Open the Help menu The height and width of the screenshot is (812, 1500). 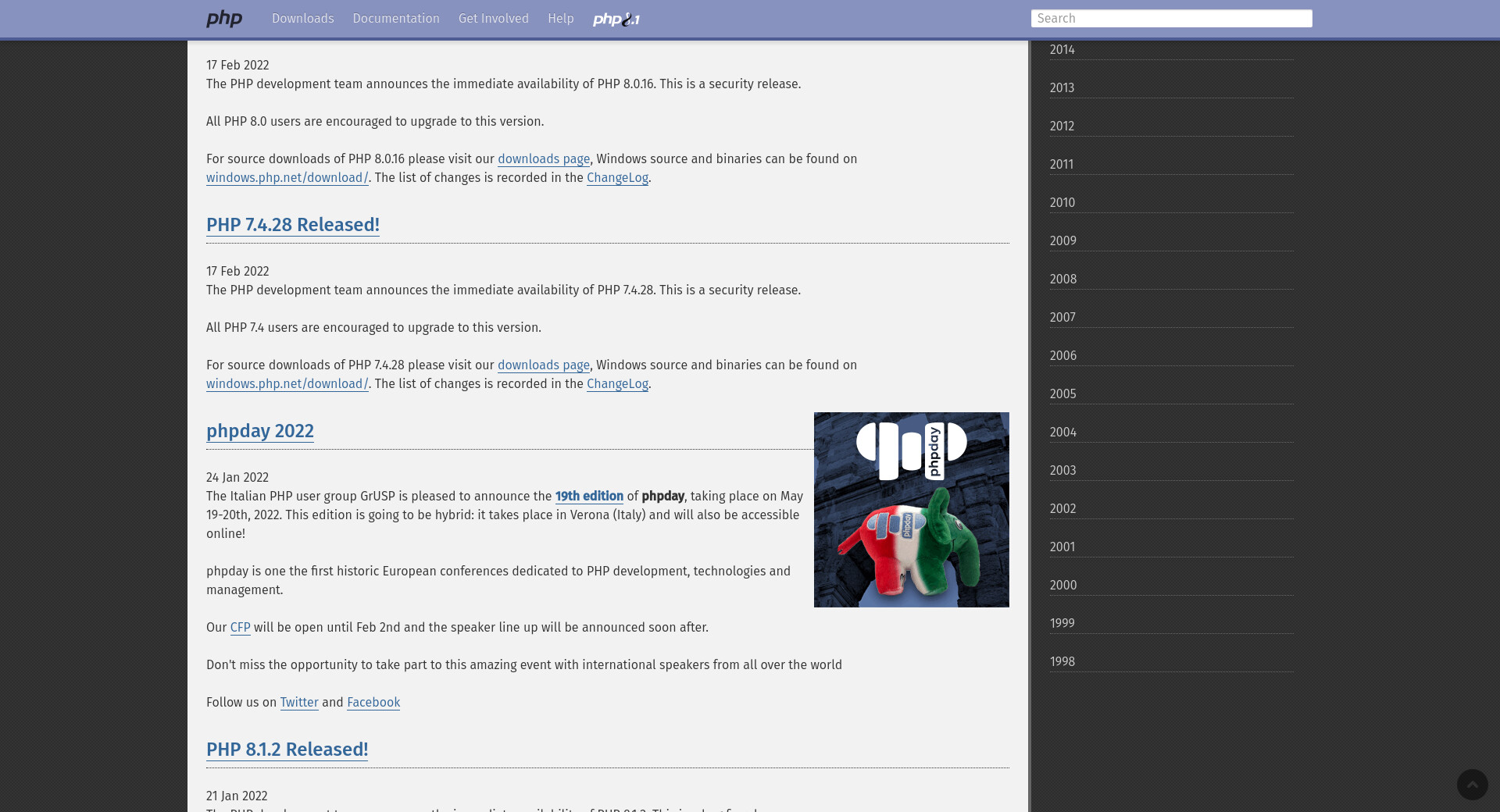coord(560,19)
